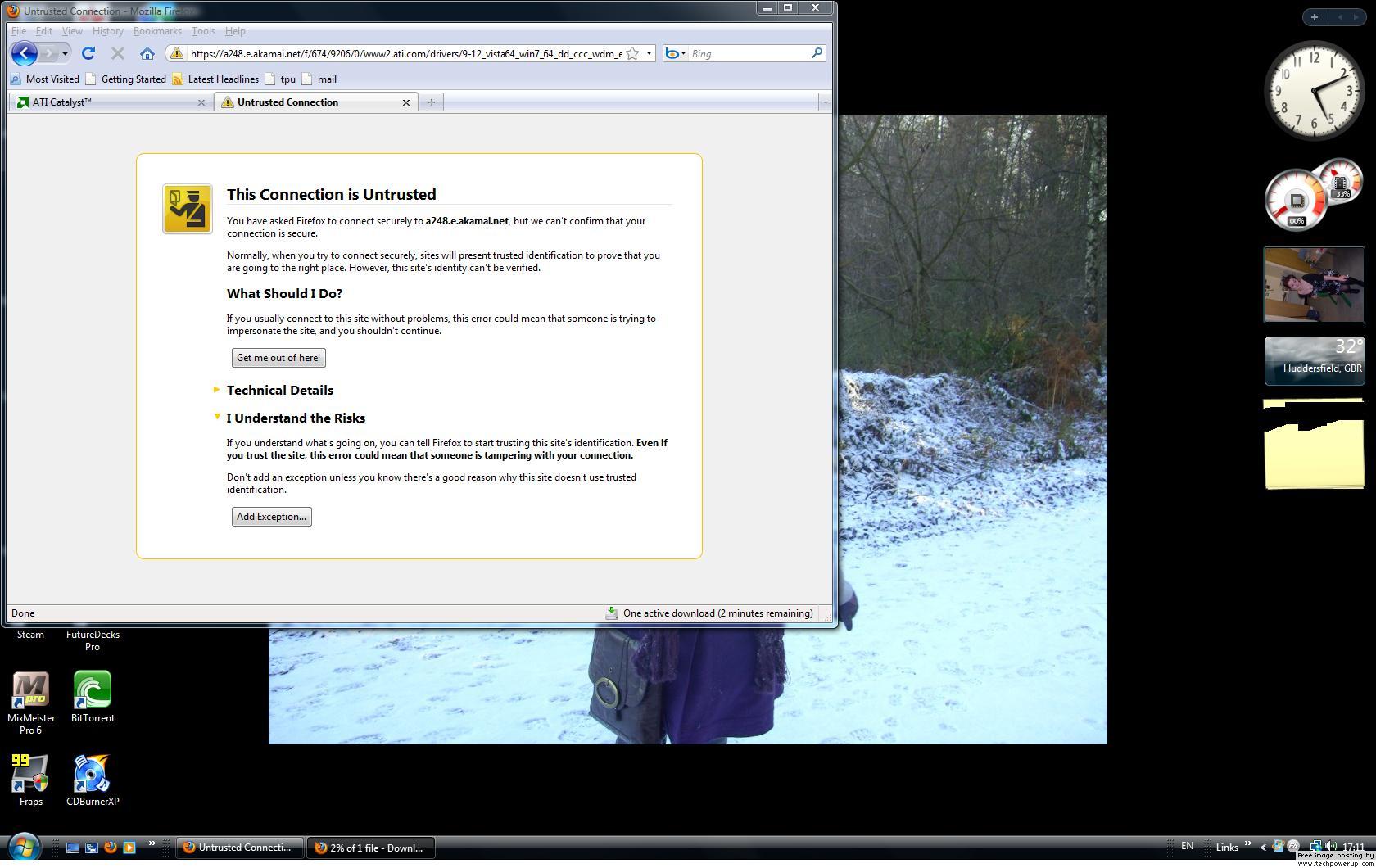Image resolution: width=1376 pixels, height=868 pixels.
Task: Stop loading the page
Action: click(118, 53)
